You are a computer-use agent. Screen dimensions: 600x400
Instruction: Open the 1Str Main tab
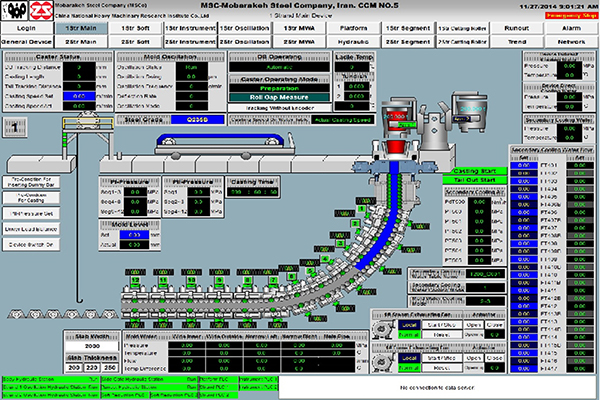pos(81,28)
